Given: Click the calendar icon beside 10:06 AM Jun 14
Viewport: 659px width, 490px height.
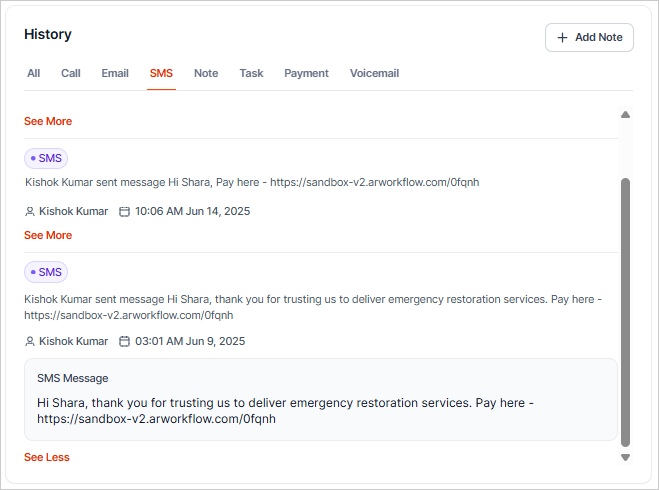Looking at the screenshot, I should point(125,212).
